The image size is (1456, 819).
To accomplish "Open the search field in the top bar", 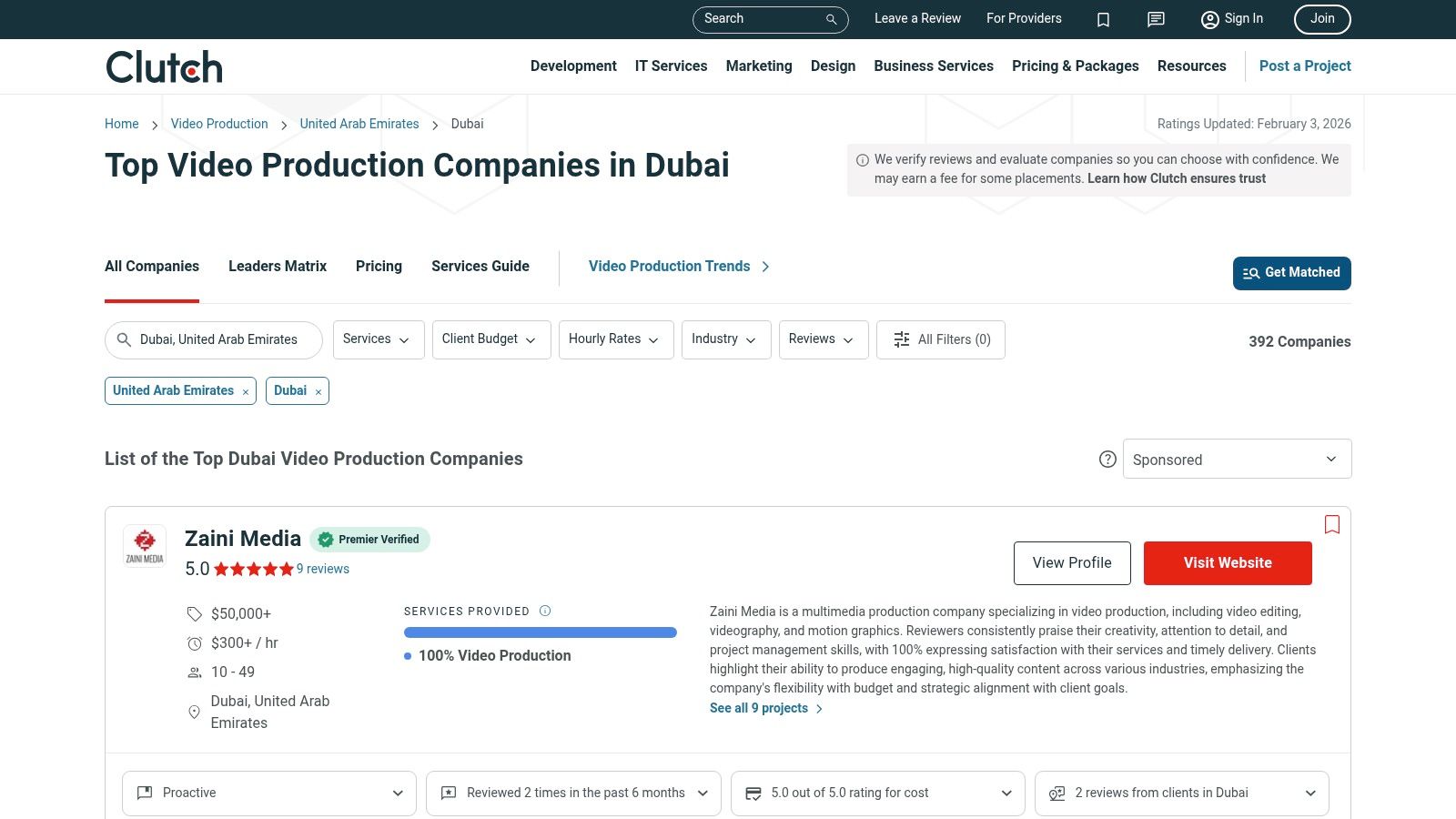I will (x=770, y=19).
